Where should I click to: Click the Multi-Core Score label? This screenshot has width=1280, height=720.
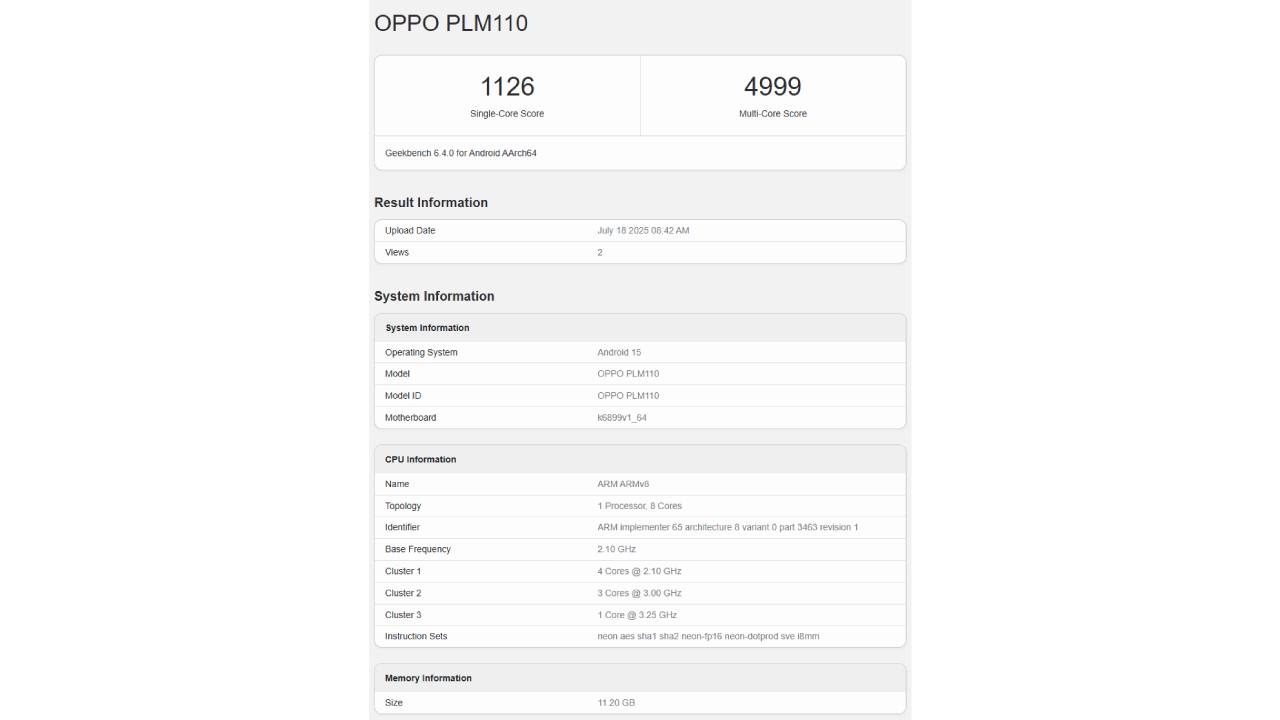tap(772, 114)
